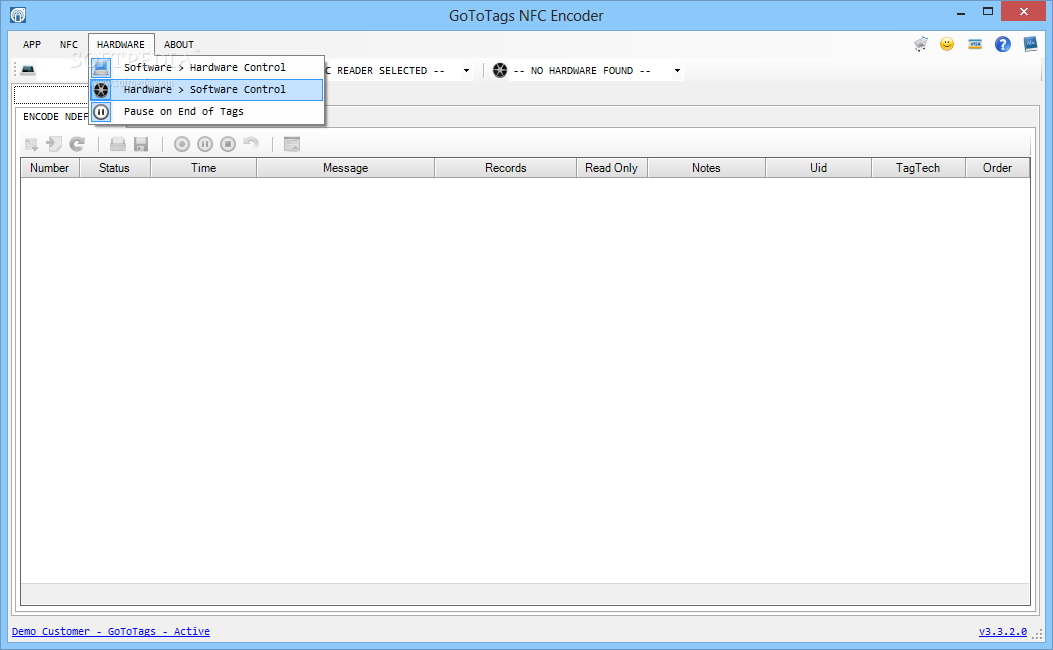Toggle Pause on End of Tags
The width and height of the screenshot is (1053, 650).
click(207, 111)
